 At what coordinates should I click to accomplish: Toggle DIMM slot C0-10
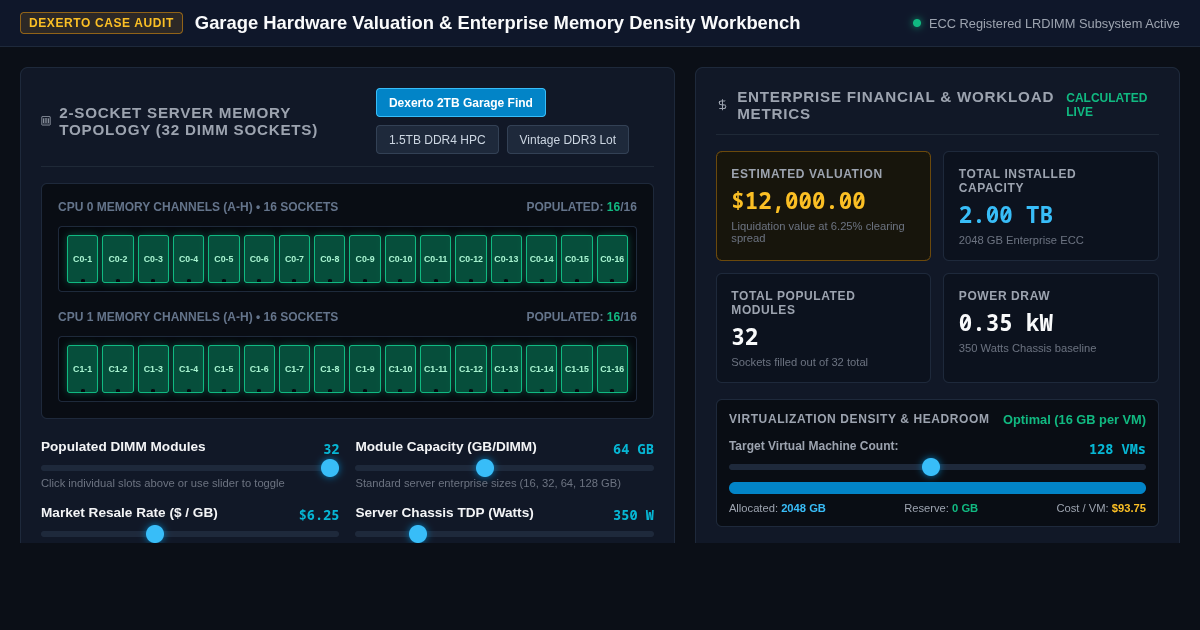point(400,259)
